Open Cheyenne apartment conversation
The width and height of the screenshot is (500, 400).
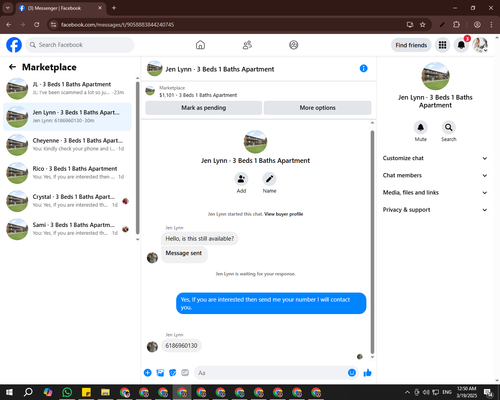point(67,145)
